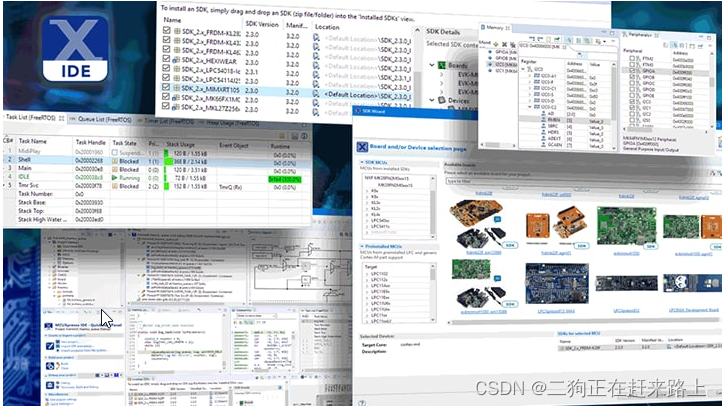
Task: Click location icon of SDK_2.x_FRDM-KL28 row
Action: (x=316, y=37)
